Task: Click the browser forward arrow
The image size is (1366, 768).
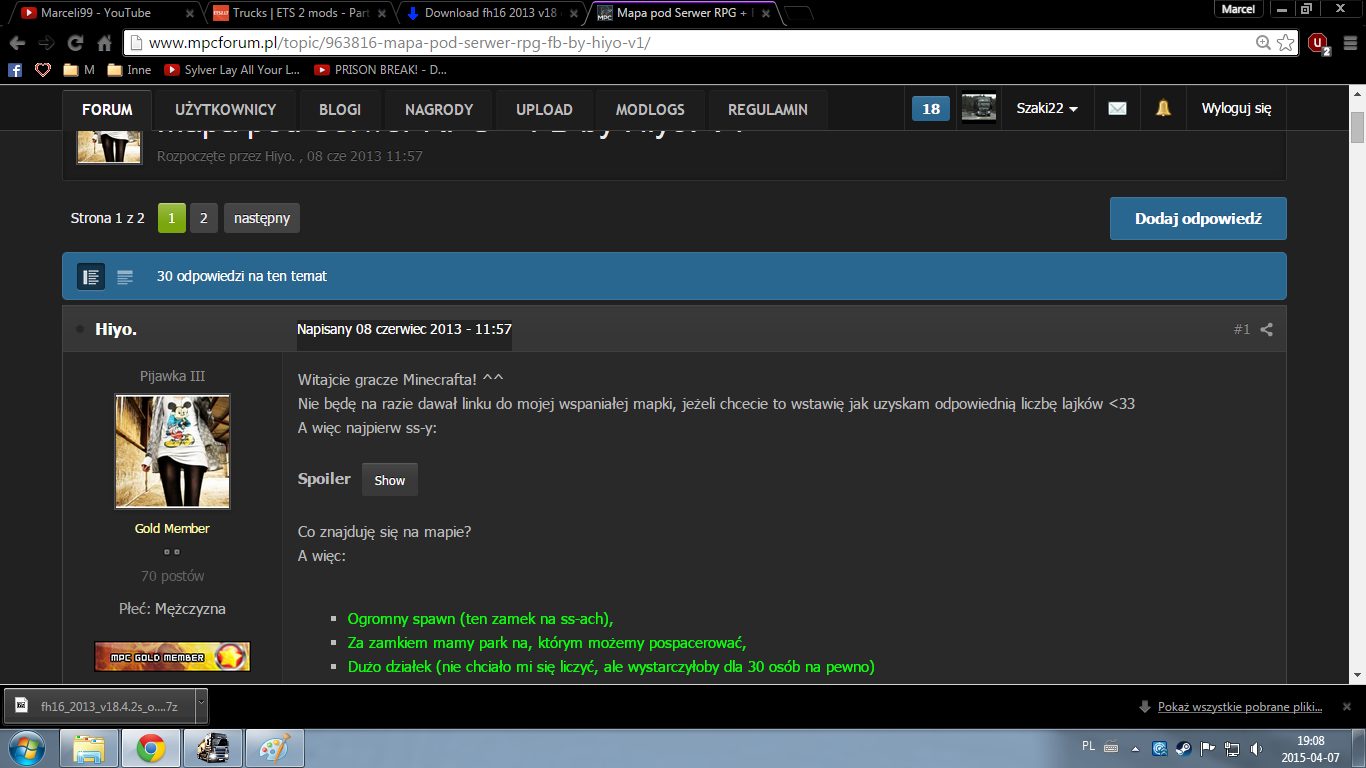Action: coord(46,43)
